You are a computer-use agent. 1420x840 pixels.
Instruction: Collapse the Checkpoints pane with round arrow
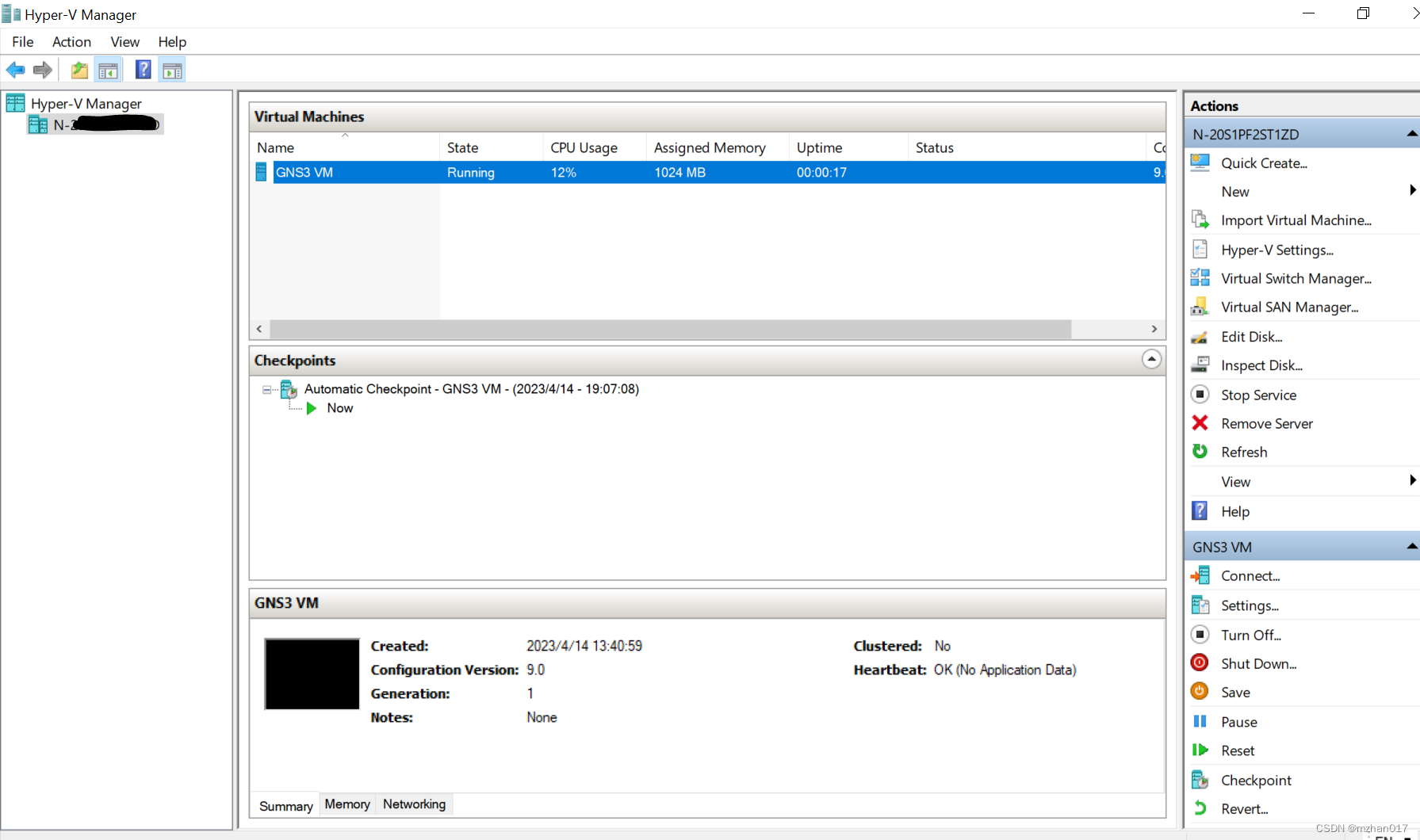click(1151, 359)
